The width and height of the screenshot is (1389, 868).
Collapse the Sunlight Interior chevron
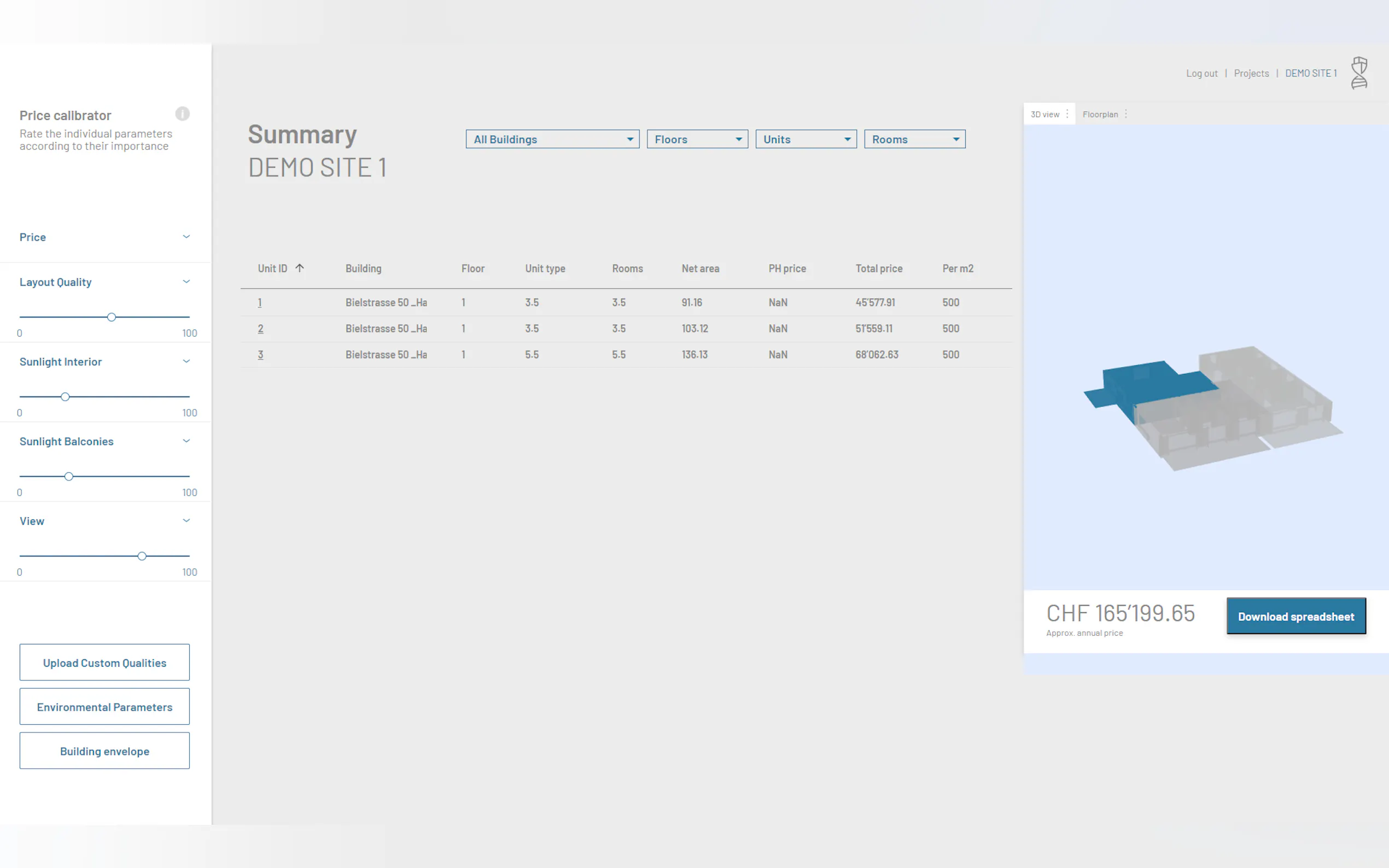pyautogui.click(x=186, y=362)
